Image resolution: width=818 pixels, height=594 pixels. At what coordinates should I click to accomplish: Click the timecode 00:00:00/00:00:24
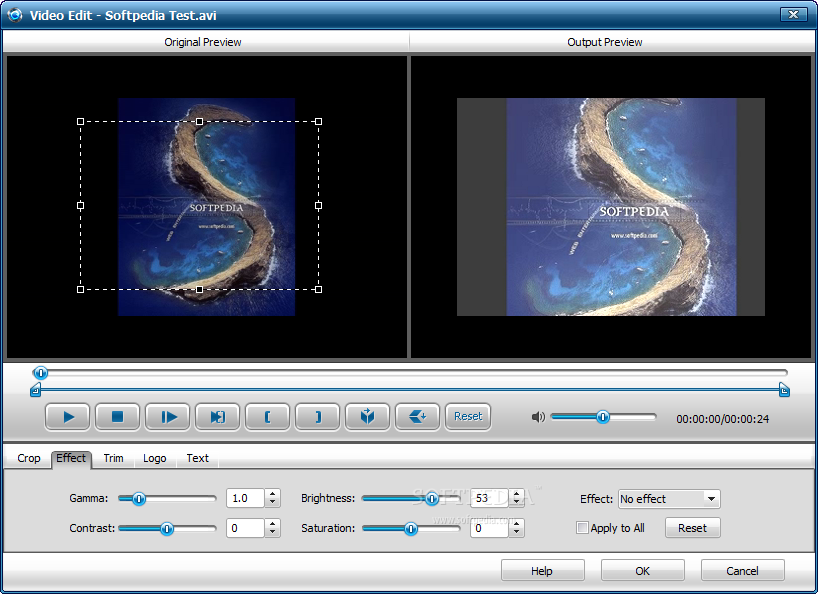pos(723,419)
